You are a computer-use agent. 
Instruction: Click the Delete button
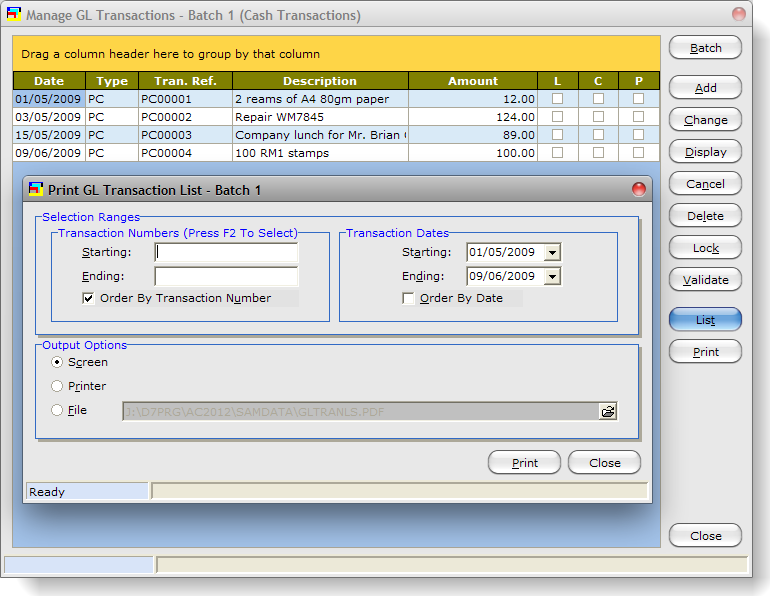(705, 216)
